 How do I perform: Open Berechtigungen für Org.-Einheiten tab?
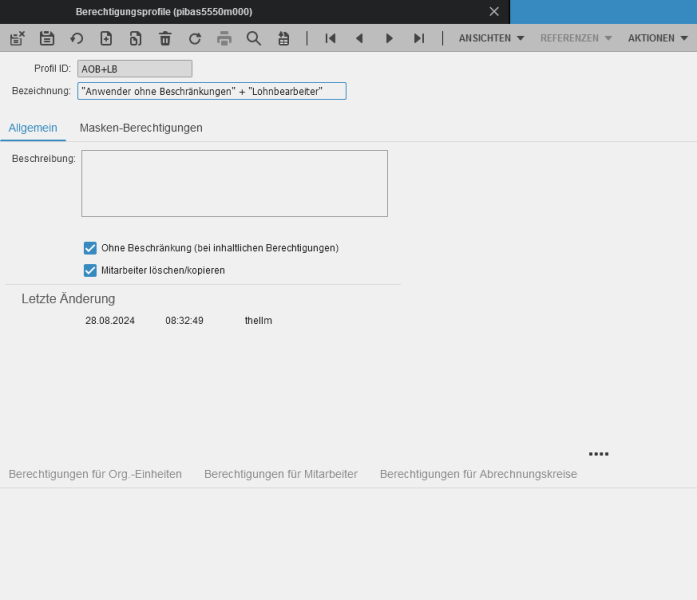(95, 474)
